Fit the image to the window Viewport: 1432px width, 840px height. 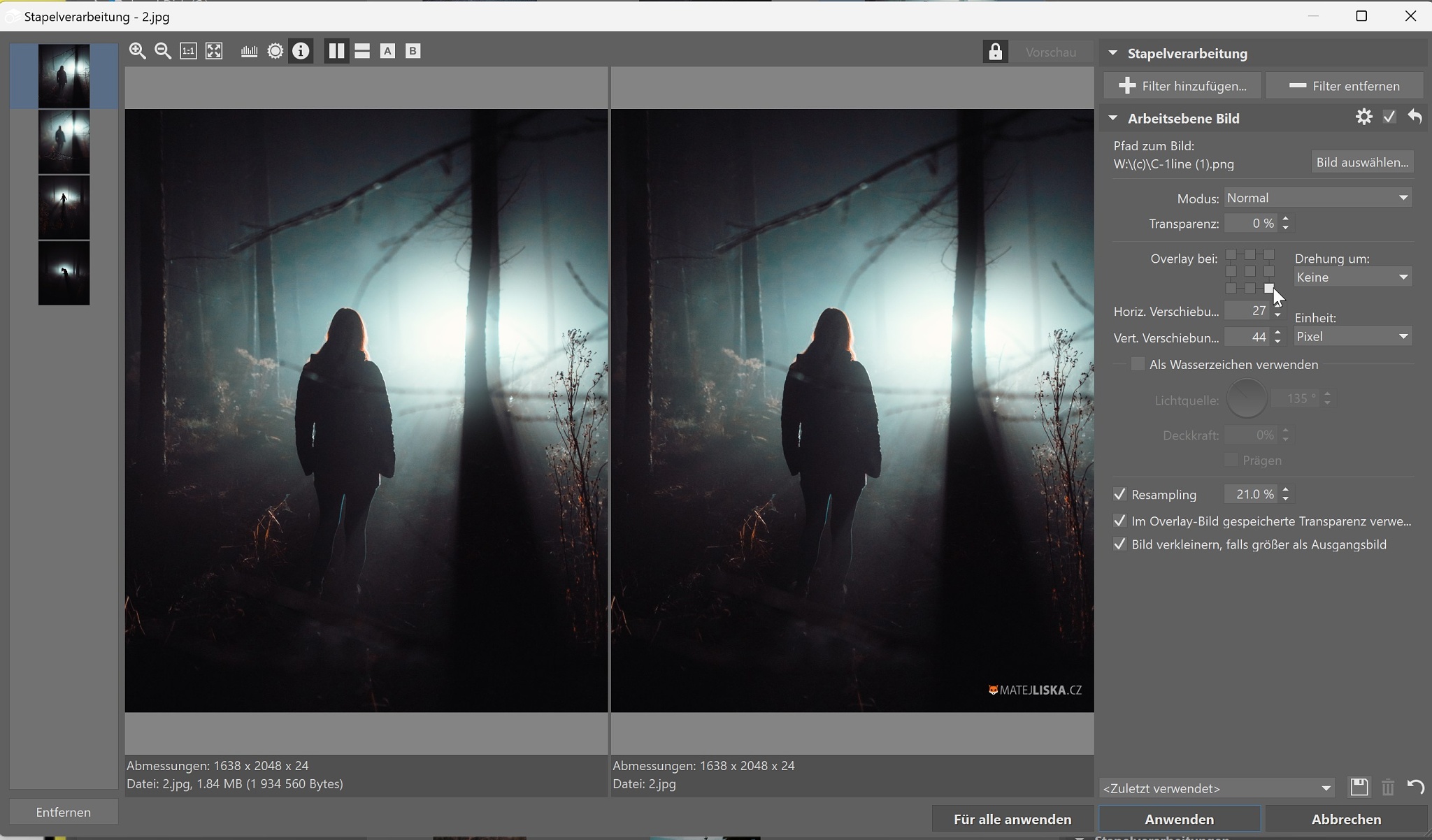[214, 51]
